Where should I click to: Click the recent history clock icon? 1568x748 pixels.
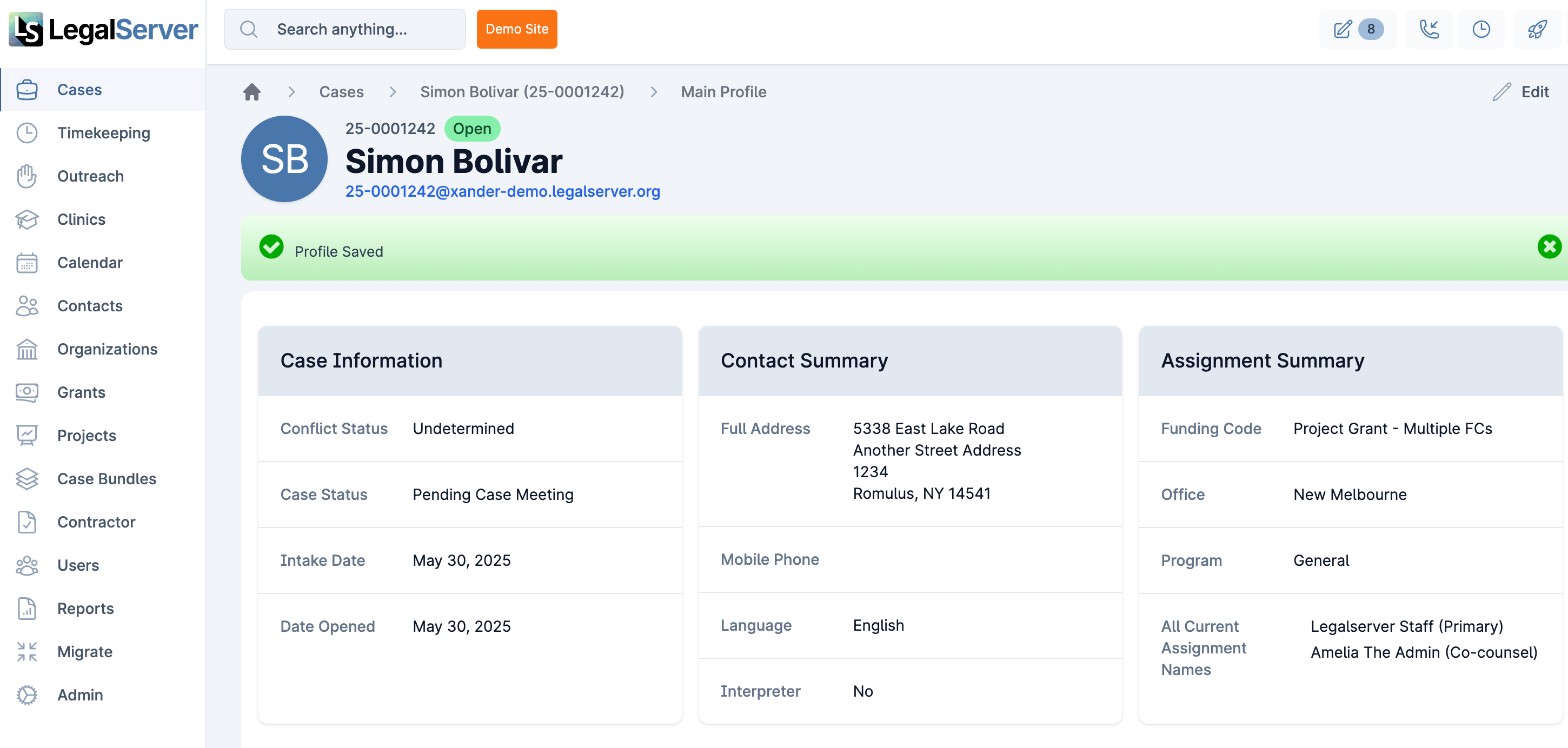point(1481,29)
